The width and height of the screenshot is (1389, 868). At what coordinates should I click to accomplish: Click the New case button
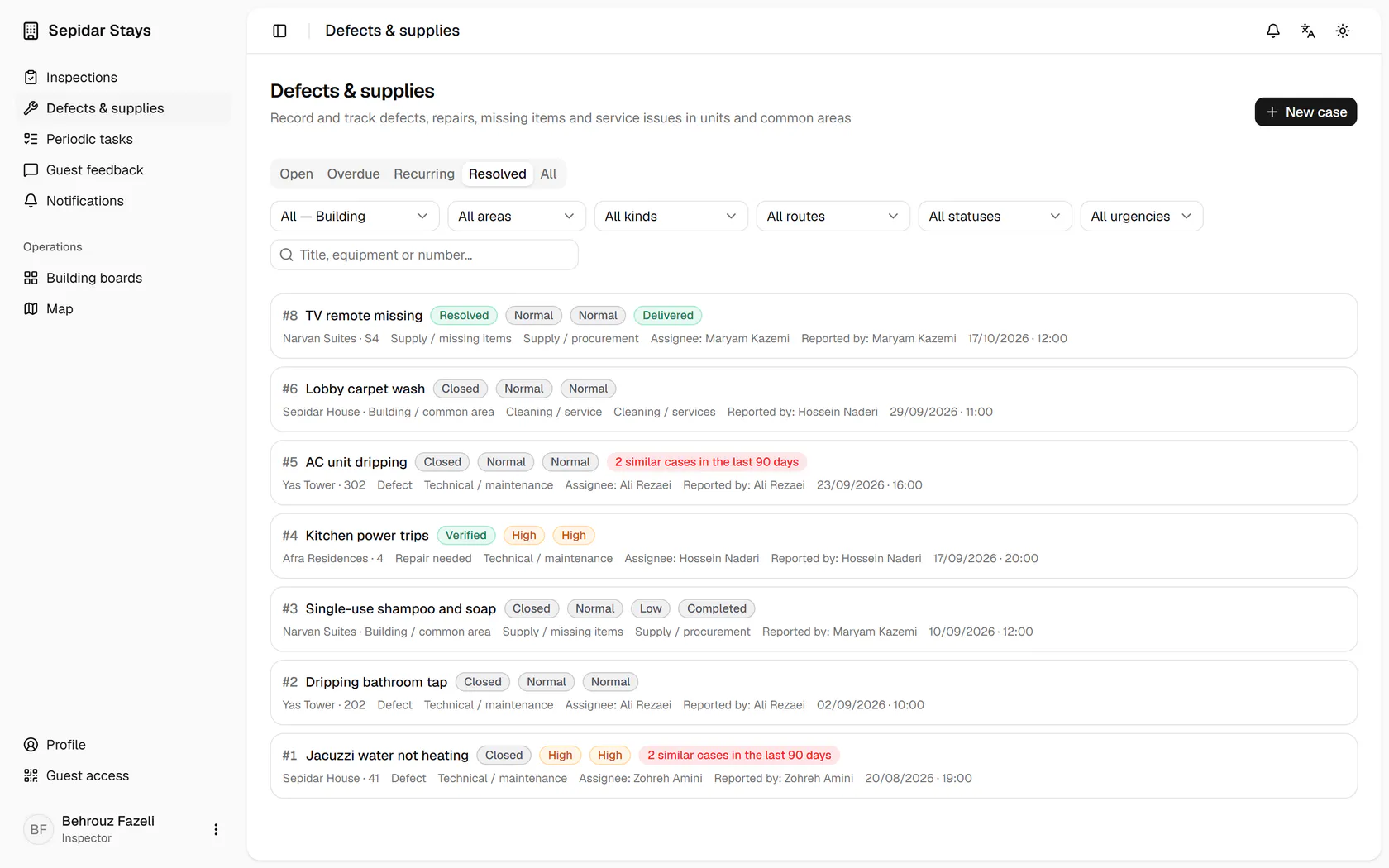click(x=1305, y=112)
